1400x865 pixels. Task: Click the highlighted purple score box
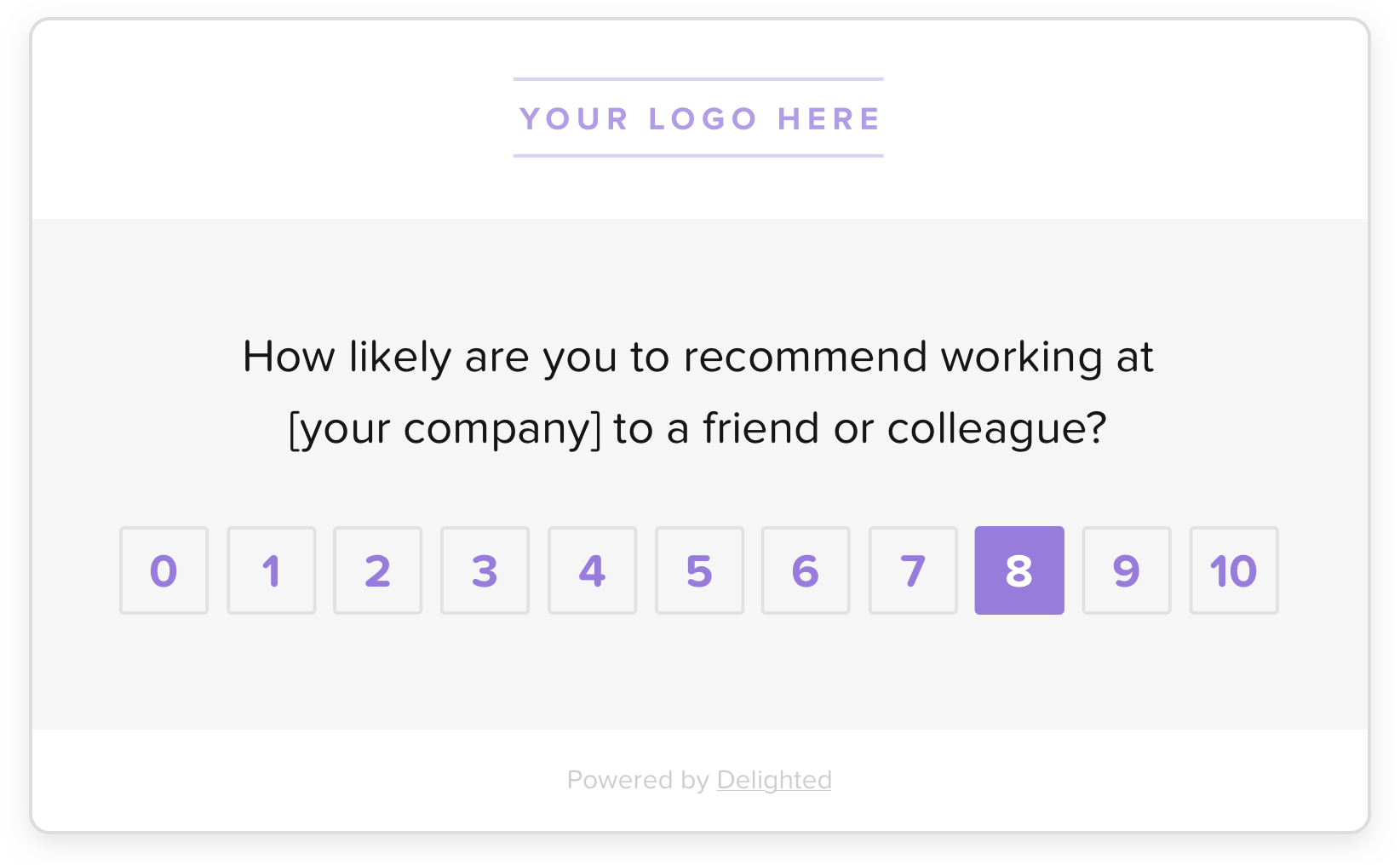click(x=1019, y=570)
